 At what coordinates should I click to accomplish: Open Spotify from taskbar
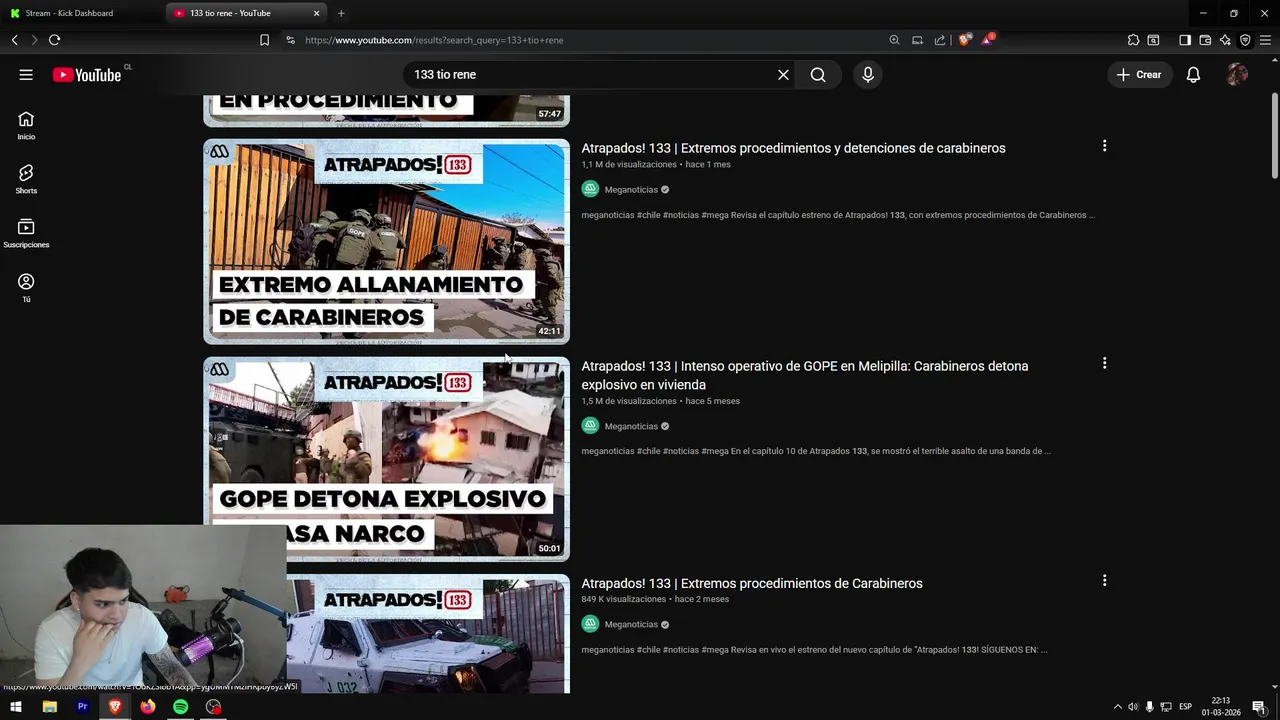(x=180, y=707)
